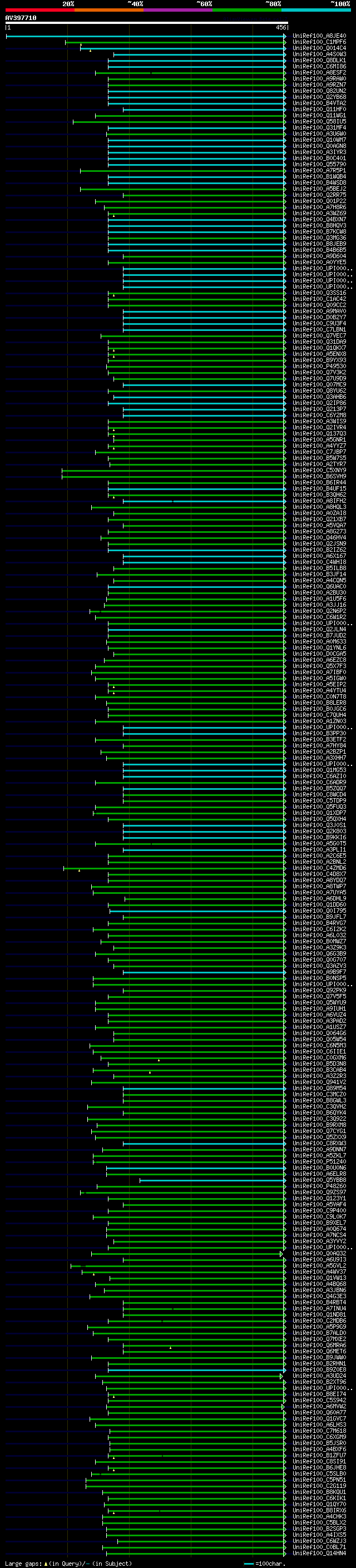356x1568 pixels.
Task: Select label UniRef100_C4D8X7
Action: tap(319, 875)
